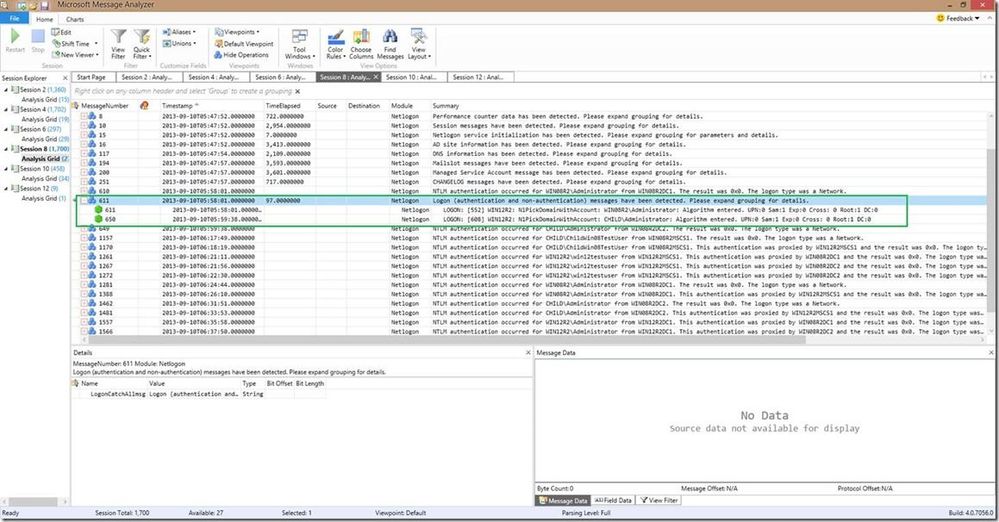Expand message row 1157 grouping

click(83, 238)
